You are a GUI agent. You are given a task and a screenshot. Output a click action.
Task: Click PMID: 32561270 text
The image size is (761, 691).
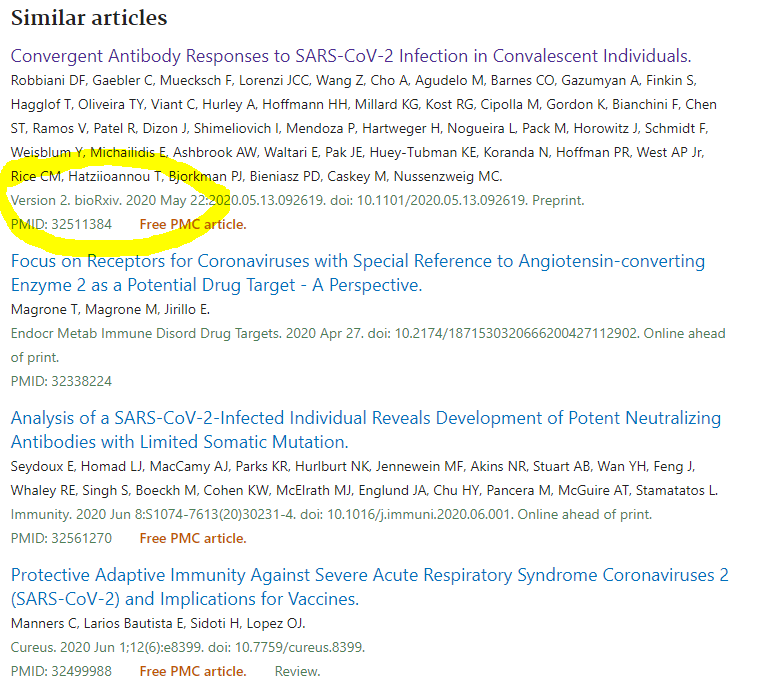(61, 538)
